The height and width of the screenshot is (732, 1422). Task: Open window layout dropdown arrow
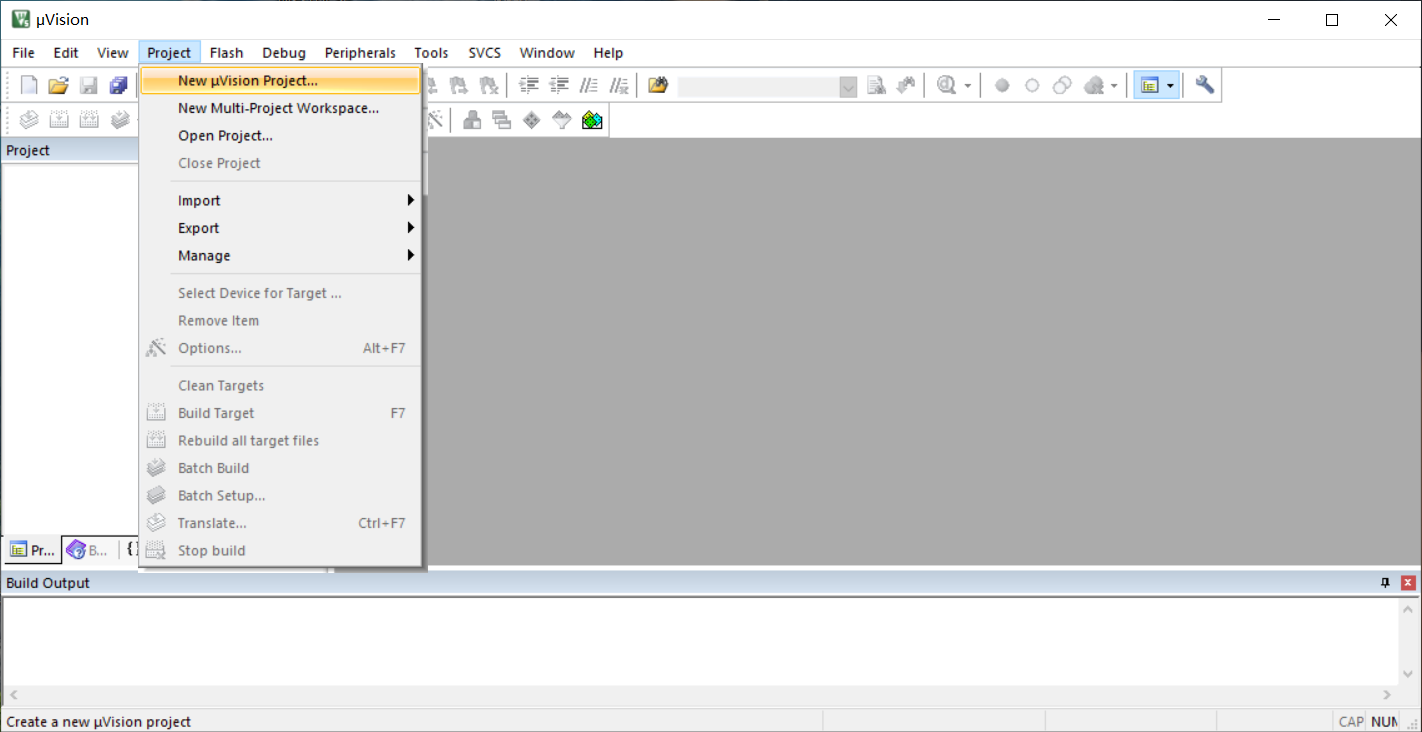[x=1170, y=86]
